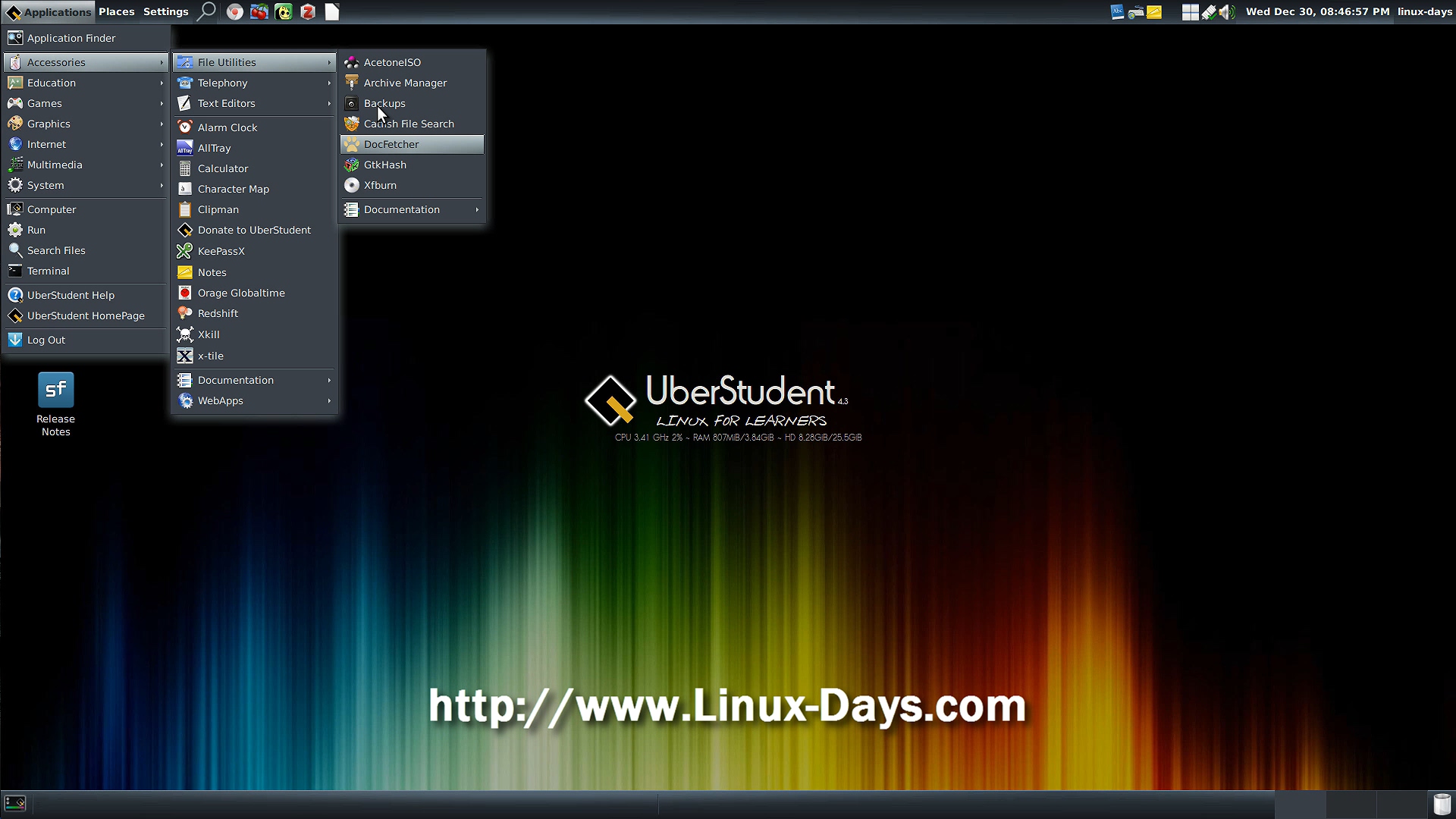Expand the Multimedia submenu

pos(85,165)
